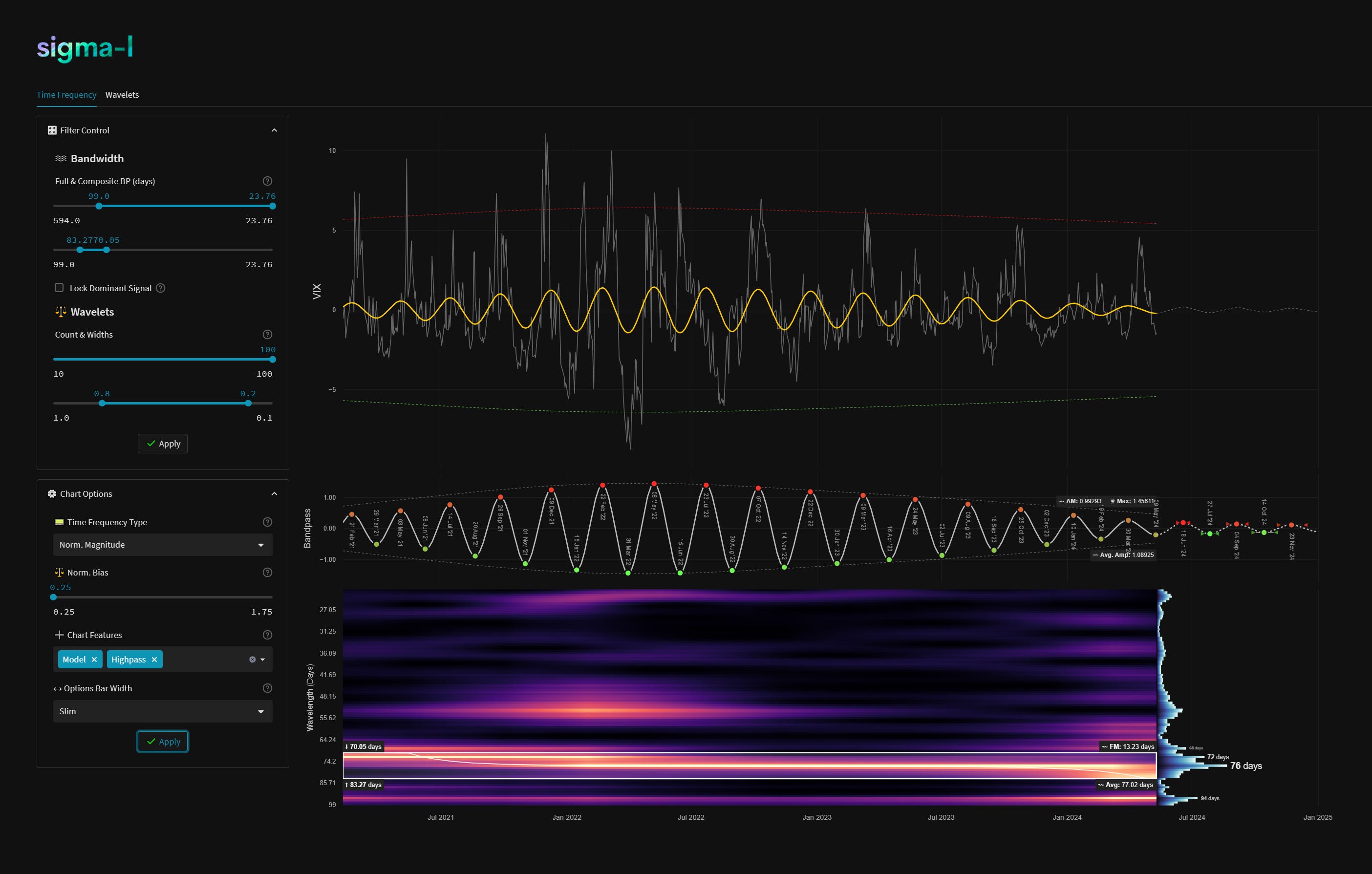
Task: Click the Avg. Amp: 1.08925 label
Action: coord(1124,555)
